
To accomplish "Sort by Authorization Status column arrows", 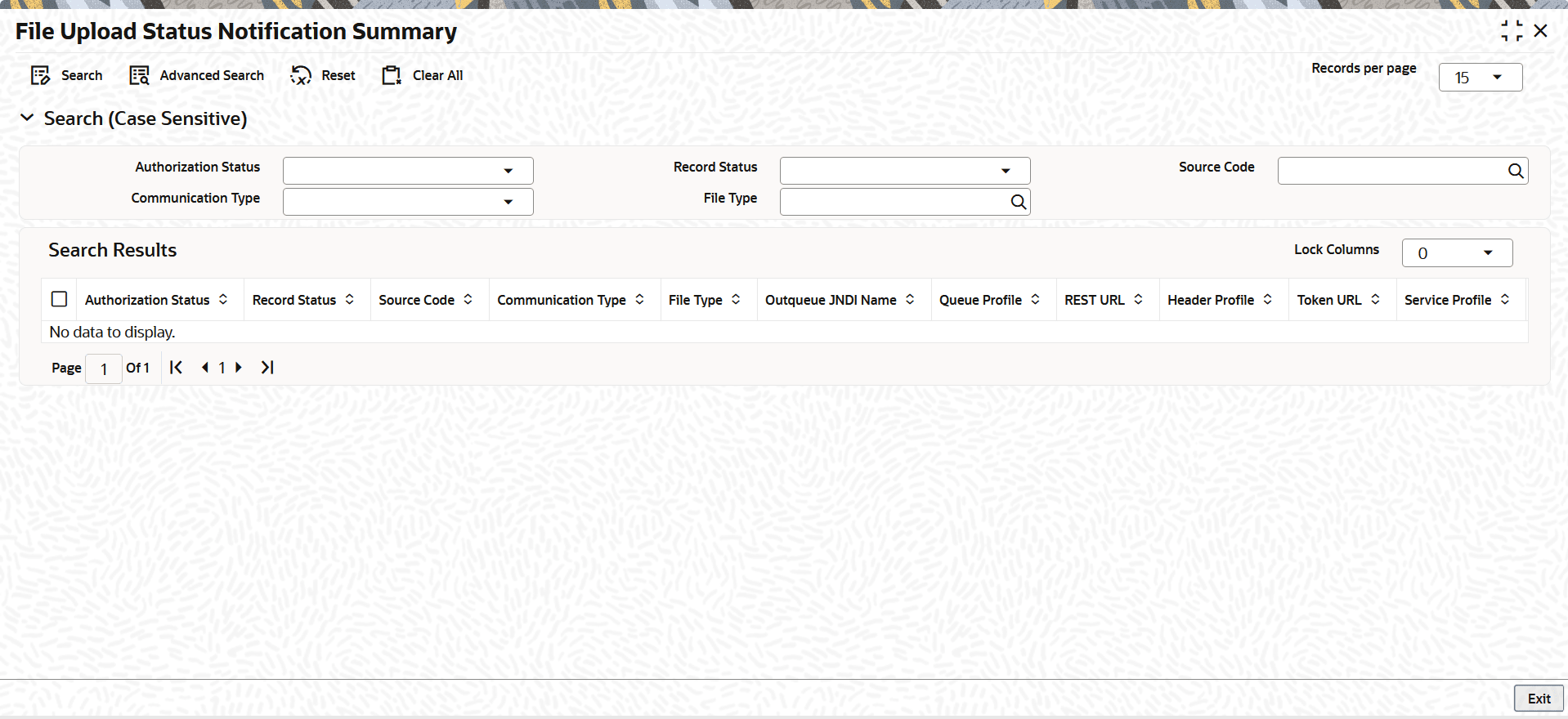I will click(x=223, y=300).
